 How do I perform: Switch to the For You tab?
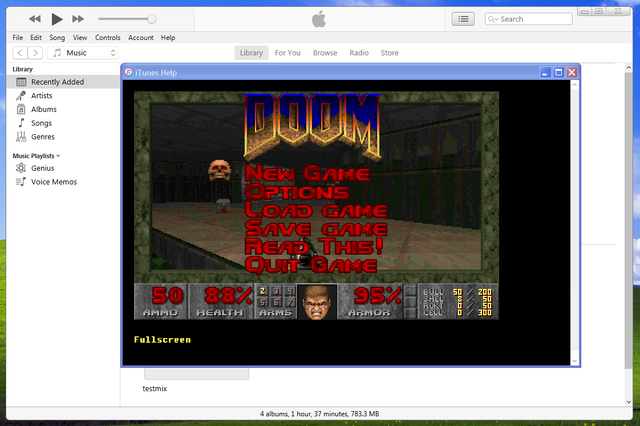[288, 53]
